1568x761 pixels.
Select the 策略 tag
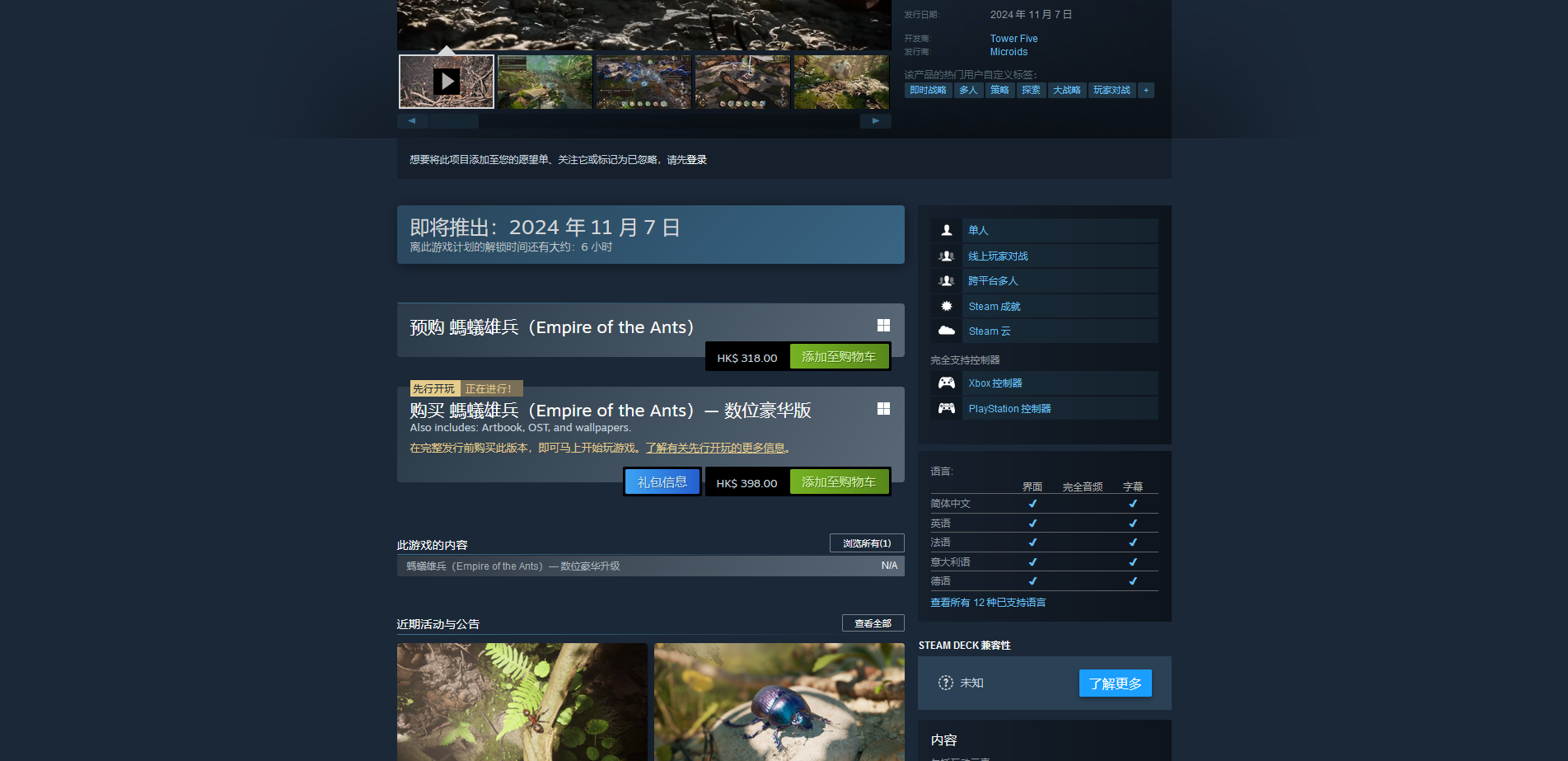pos(999,90)
